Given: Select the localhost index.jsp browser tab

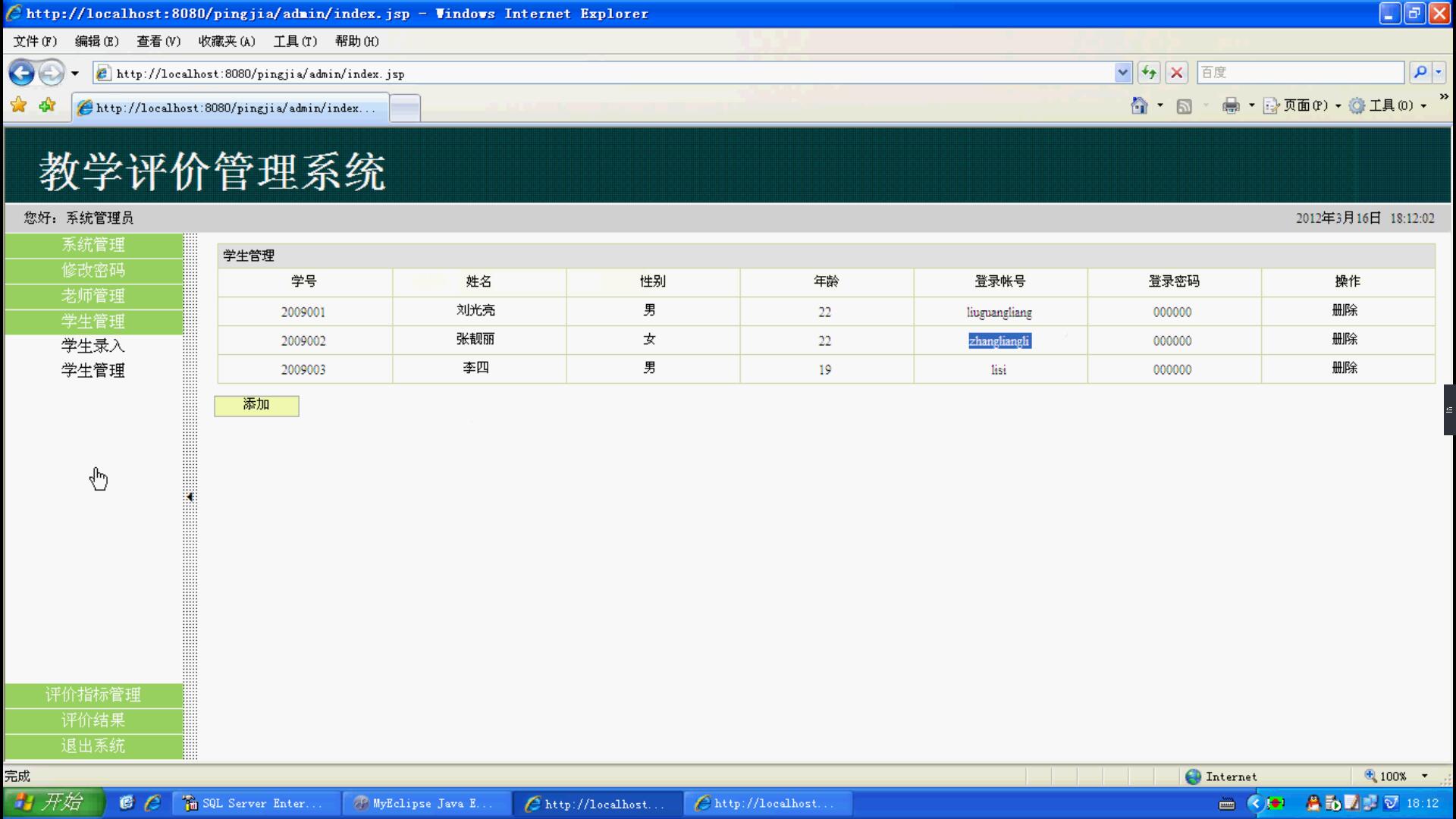Looking at the screenshot, I should pyautogui.click(x=231, y=108).
